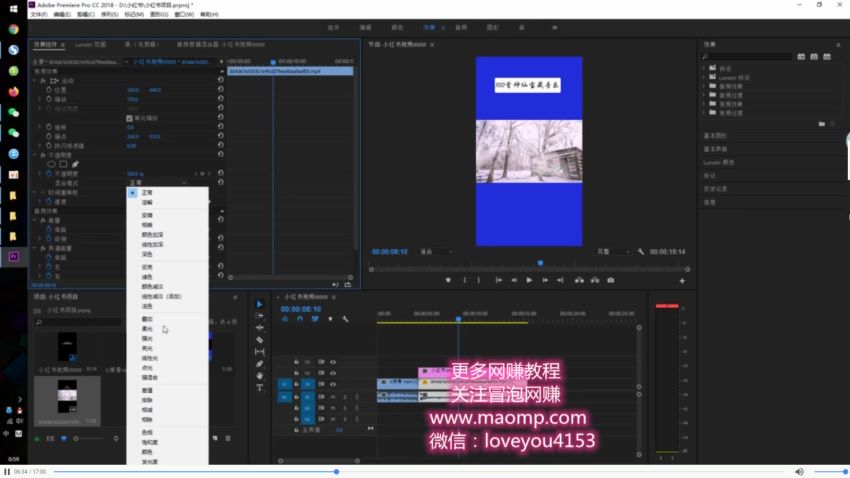Pause the video player
Viewport: 850px width, 478px height.
click(7, 471)
